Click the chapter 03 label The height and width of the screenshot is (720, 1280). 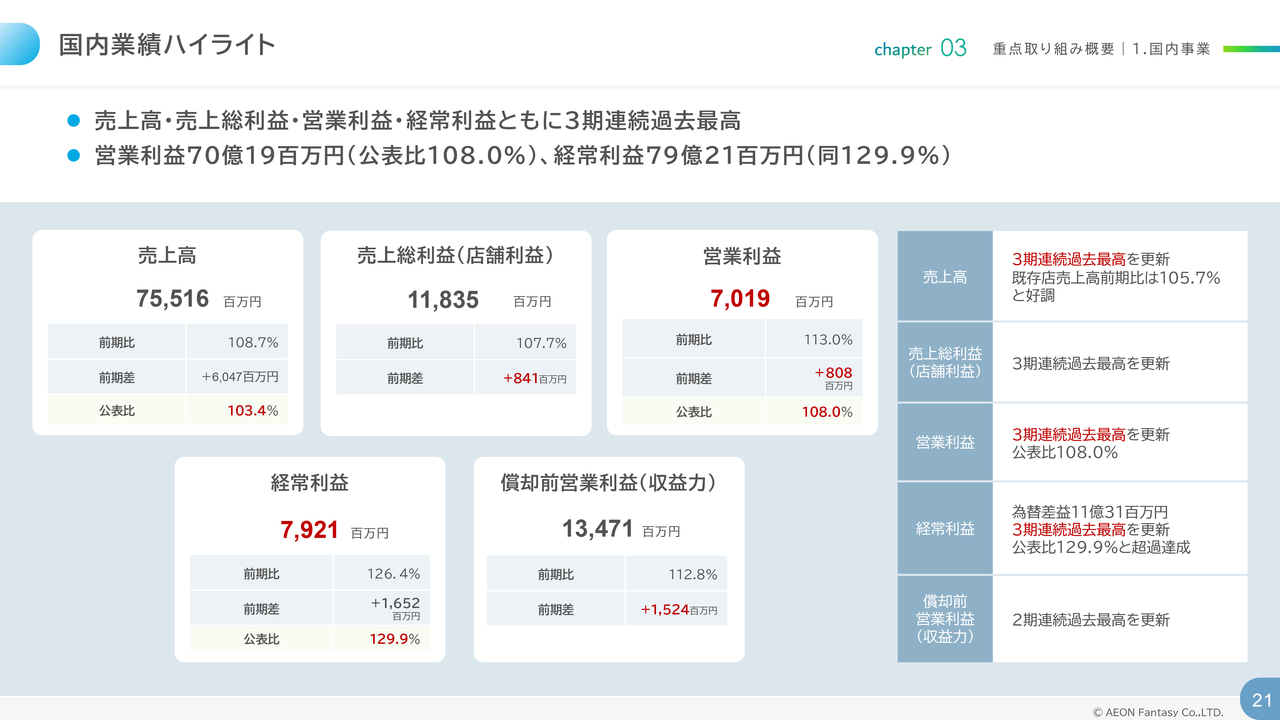(920, 48)
